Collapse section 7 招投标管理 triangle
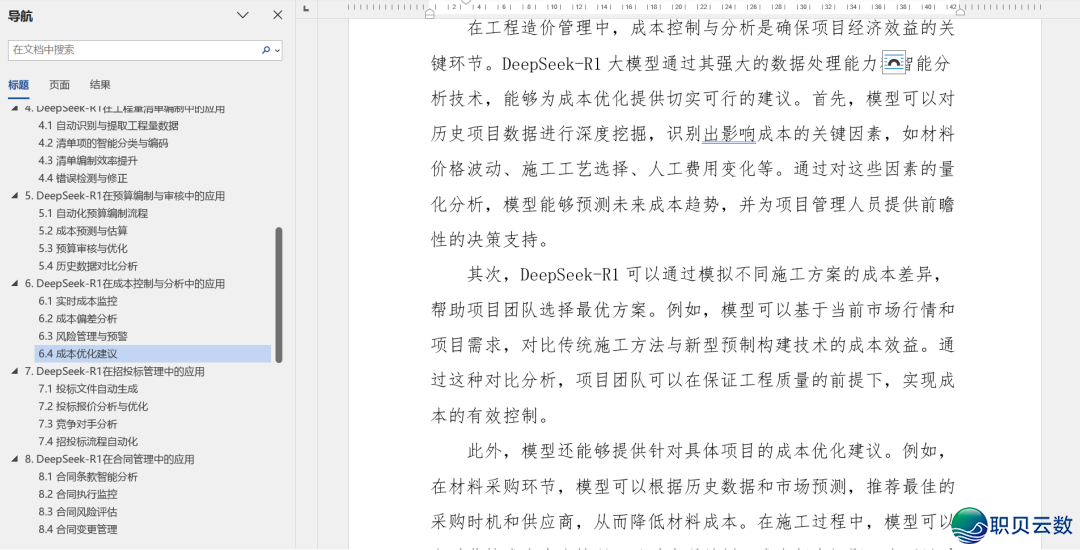This screenshot has width=1080, height=550. pos(15,371)
